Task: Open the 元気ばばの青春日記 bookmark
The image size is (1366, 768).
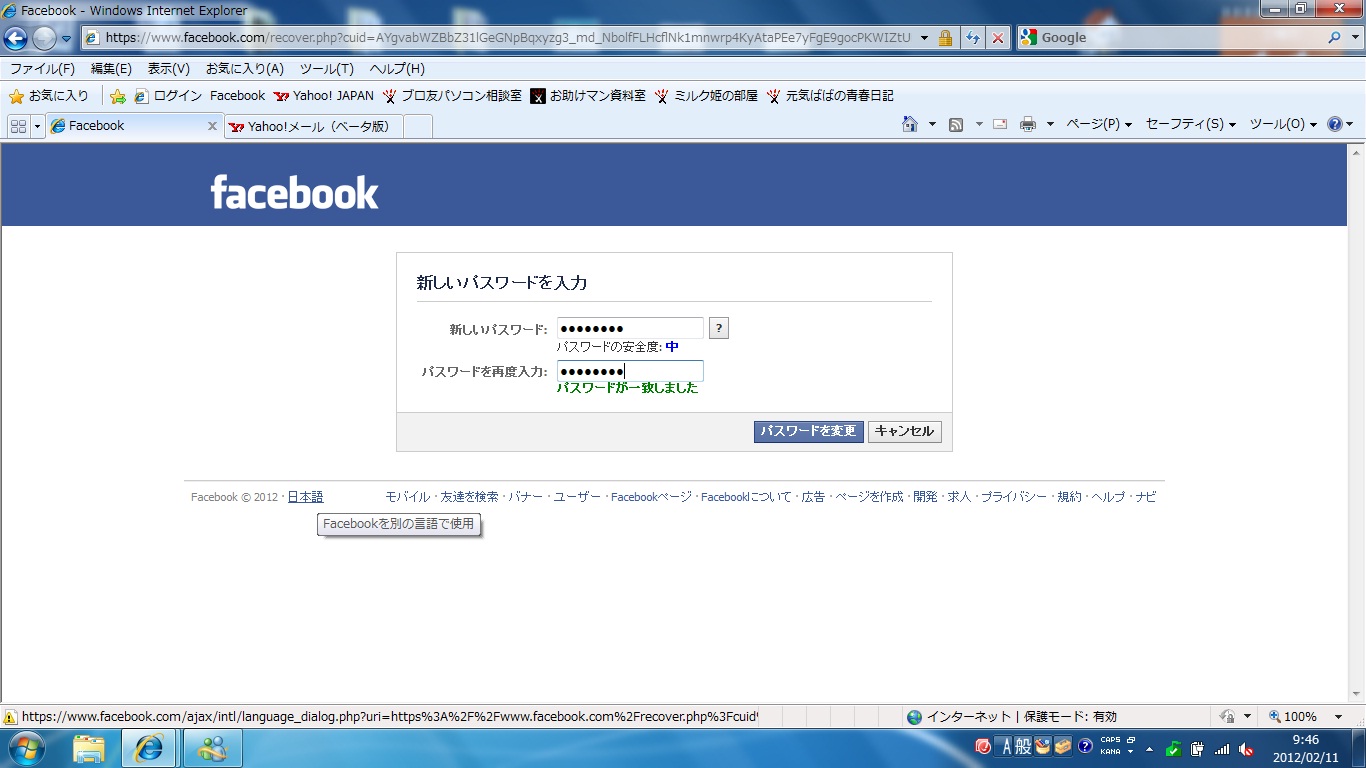Action: [831, 96]
